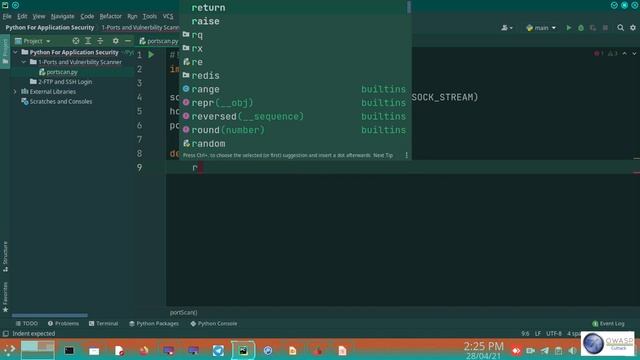
Task: Open the Code menu
Action: point(87,16)
